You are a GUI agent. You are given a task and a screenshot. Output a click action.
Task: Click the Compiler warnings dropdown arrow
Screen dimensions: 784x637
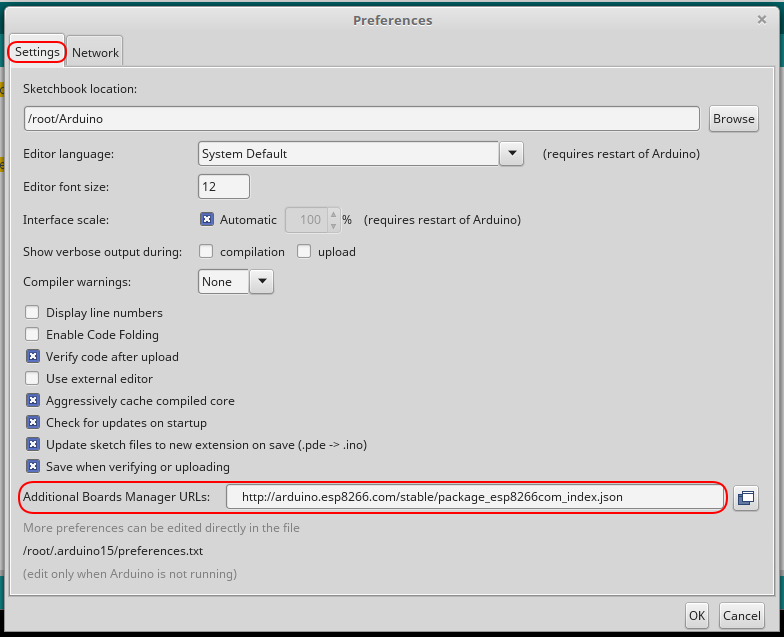coord(262,282)
